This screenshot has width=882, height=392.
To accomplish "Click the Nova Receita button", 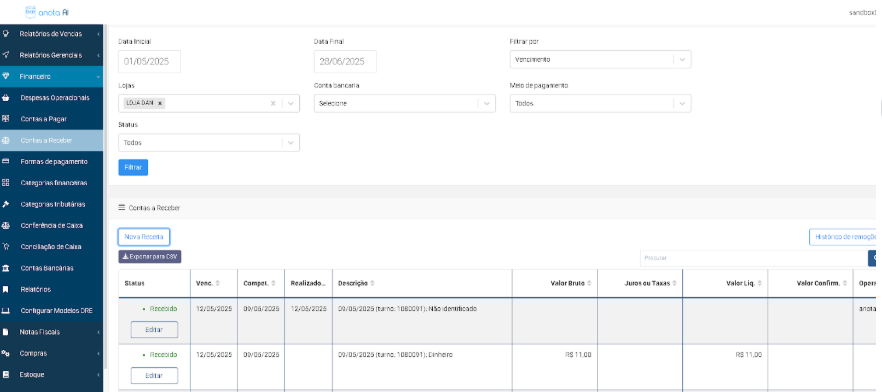I will point(144,237).
